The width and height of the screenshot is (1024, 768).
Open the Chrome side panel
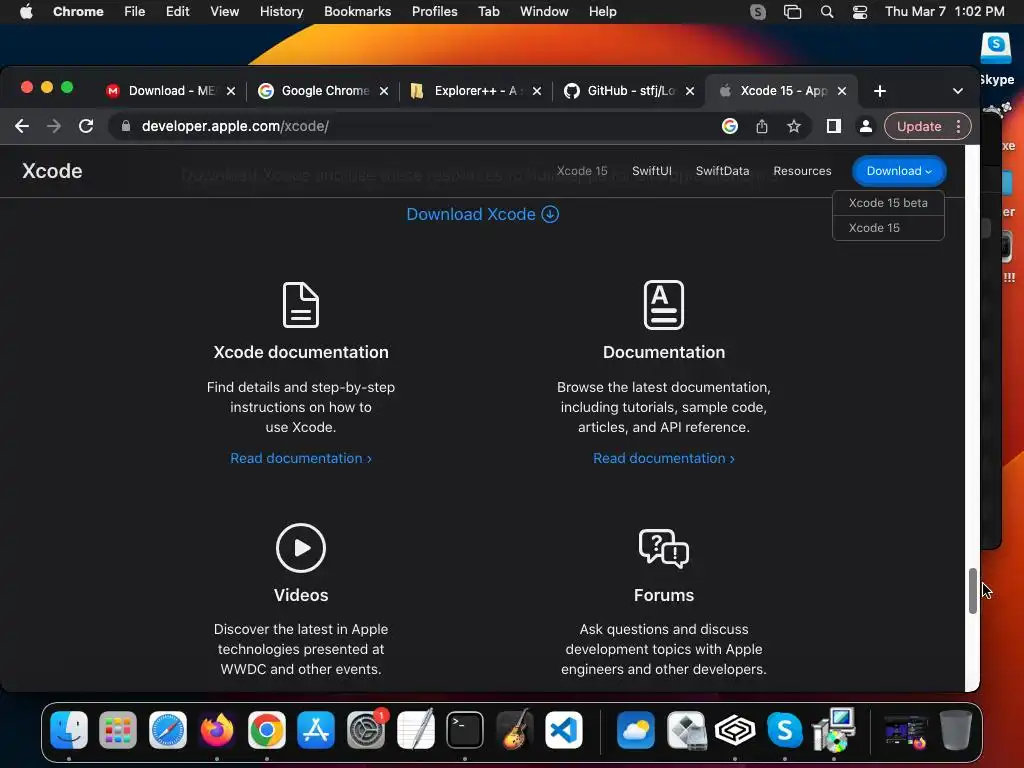tap(833, 126)
